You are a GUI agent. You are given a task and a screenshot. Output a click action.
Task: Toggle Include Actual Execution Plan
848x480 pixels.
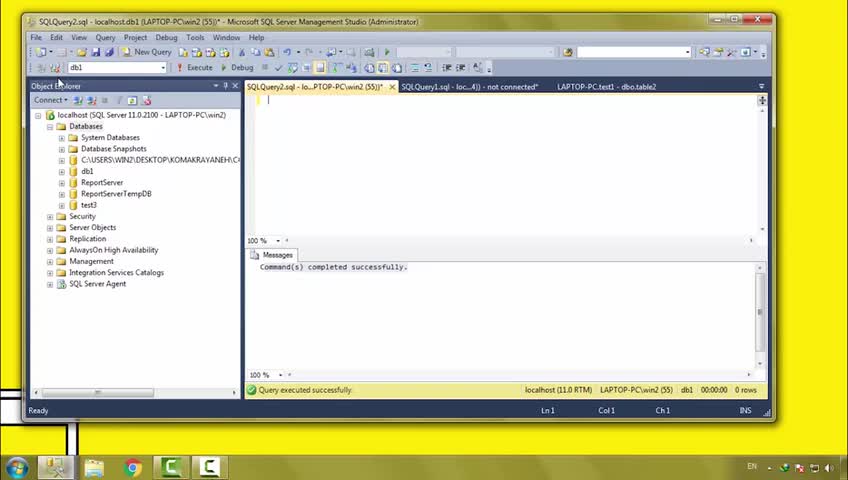(x=336, y=68)
